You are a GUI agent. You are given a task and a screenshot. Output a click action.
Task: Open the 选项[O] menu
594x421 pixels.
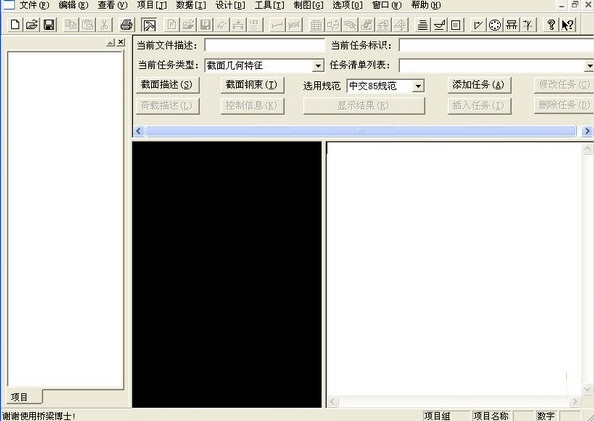pyautogui.click(x=347, y=5)
